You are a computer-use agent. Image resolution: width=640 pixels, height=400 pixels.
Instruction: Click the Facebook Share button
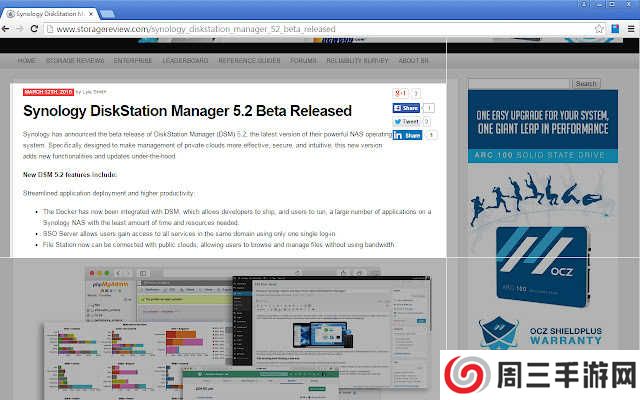point(406,108)
